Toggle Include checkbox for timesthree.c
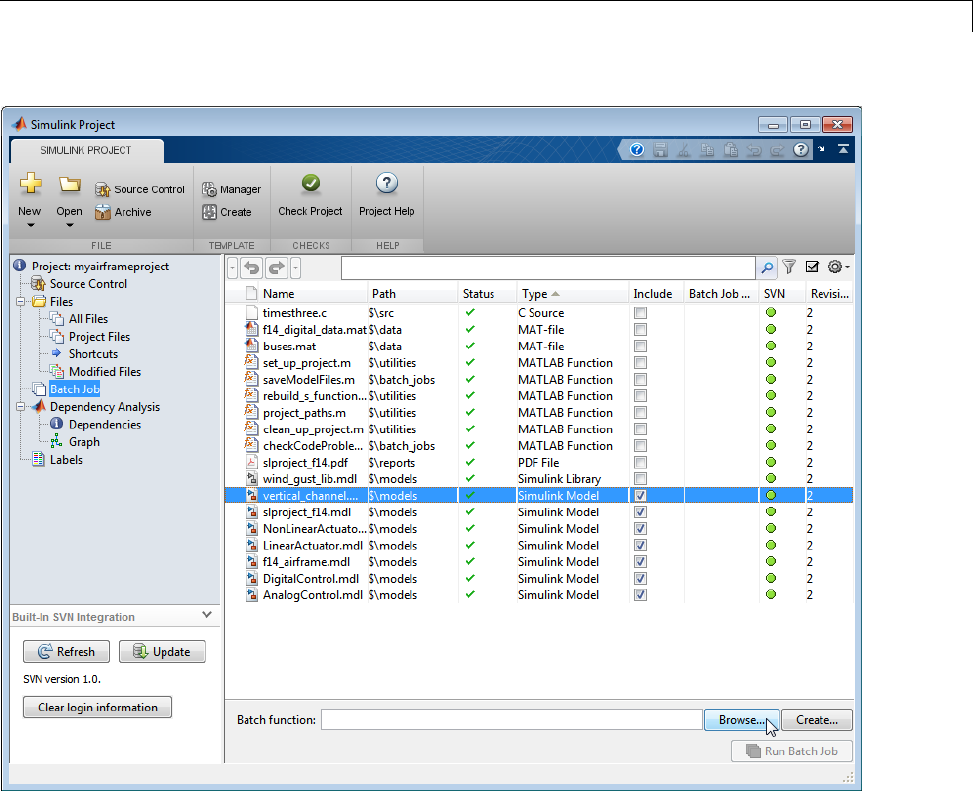Viewport: 973px width, 791px height. point(640,313)
